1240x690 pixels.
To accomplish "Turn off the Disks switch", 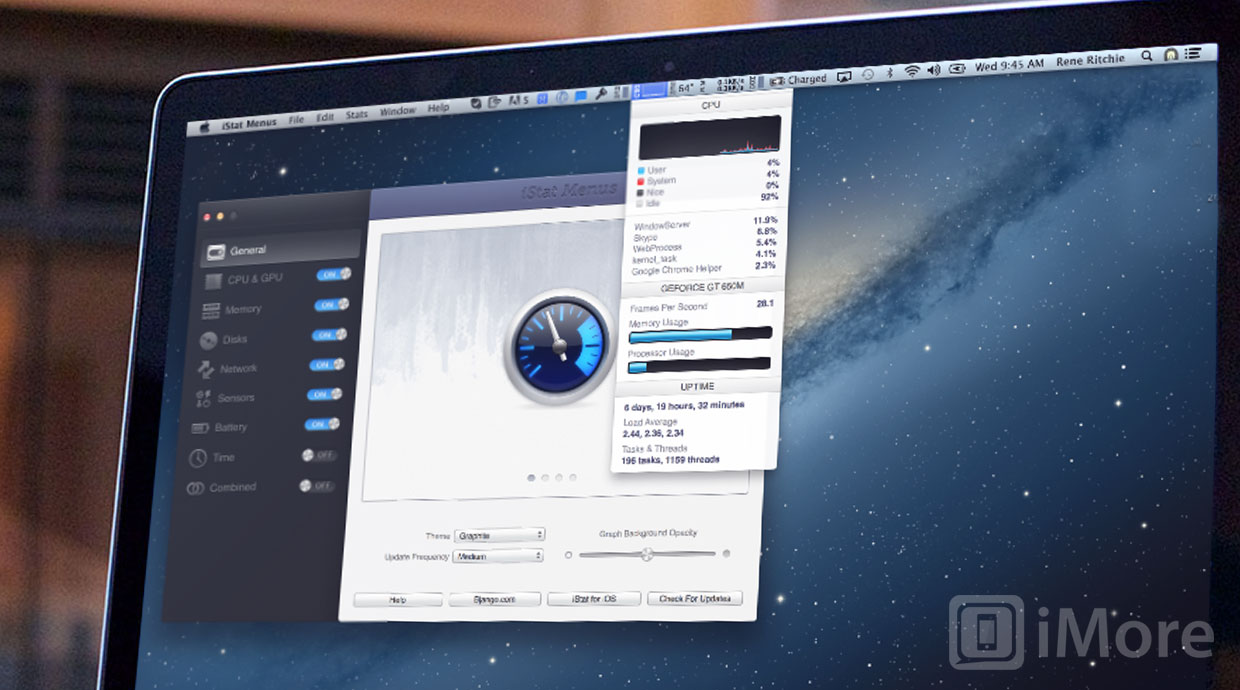I will [x=329, y=335].
